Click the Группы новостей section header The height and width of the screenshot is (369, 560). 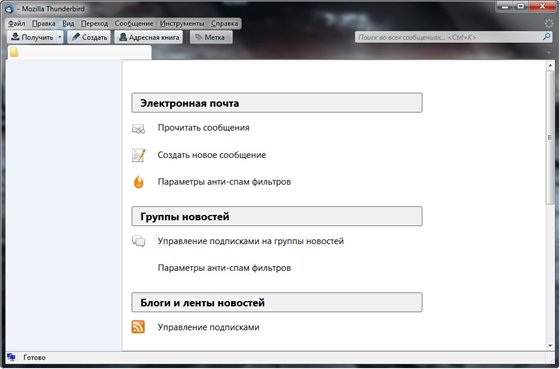[277, 216]
